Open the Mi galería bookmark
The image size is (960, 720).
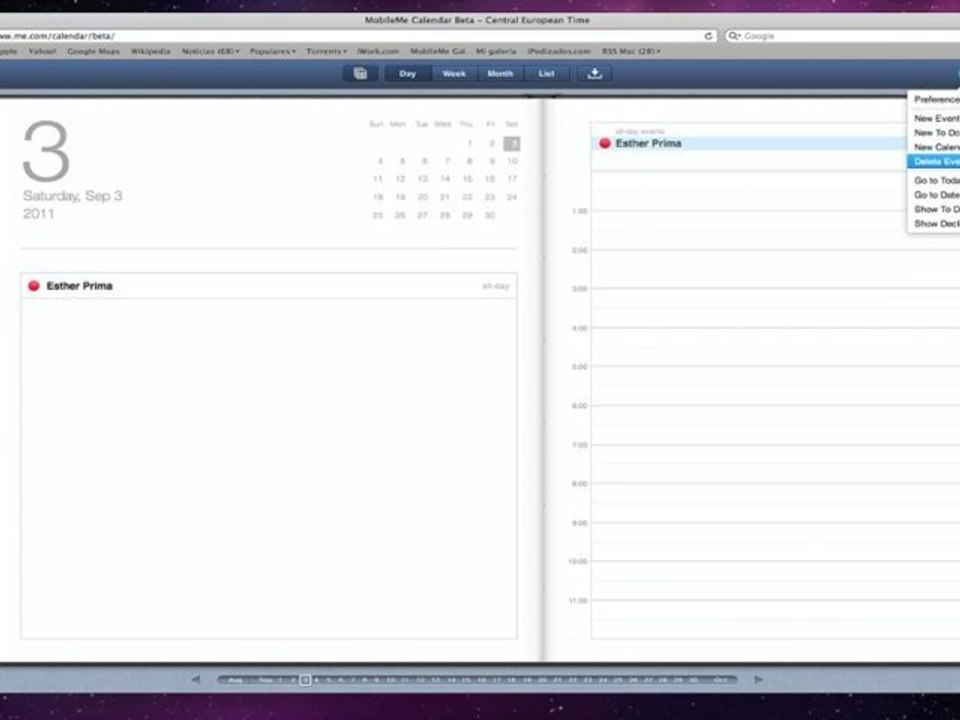tap(496, 51)
